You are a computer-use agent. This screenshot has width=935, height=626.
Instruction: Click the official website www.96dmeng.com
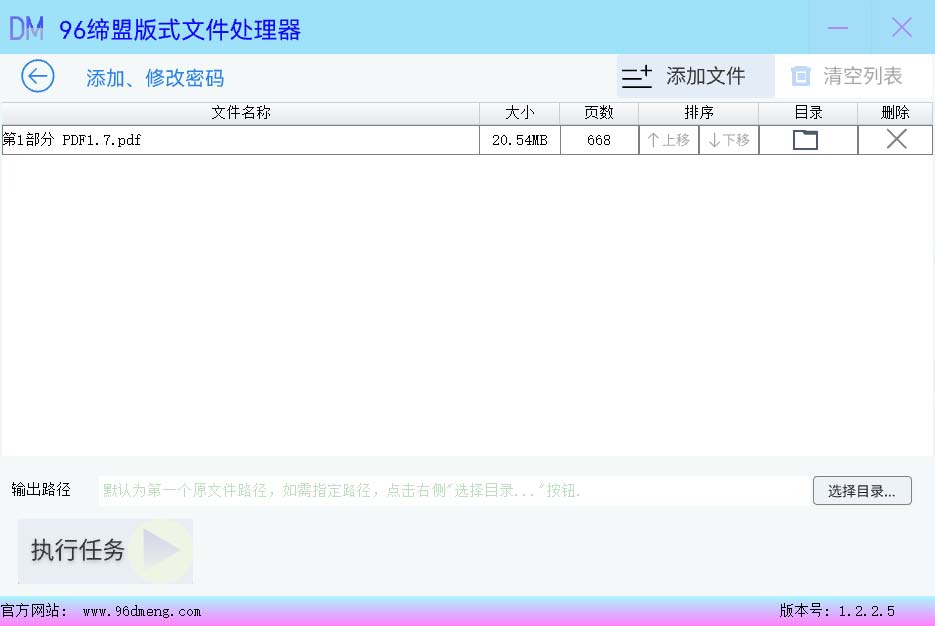point(142,612)
